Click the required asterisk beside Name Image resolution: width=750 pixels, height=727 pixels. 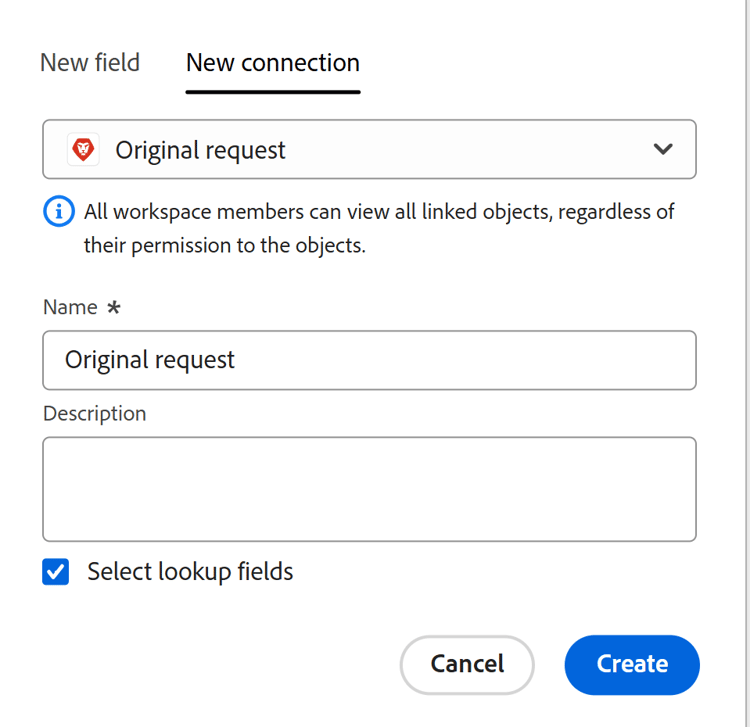[114, 308]
